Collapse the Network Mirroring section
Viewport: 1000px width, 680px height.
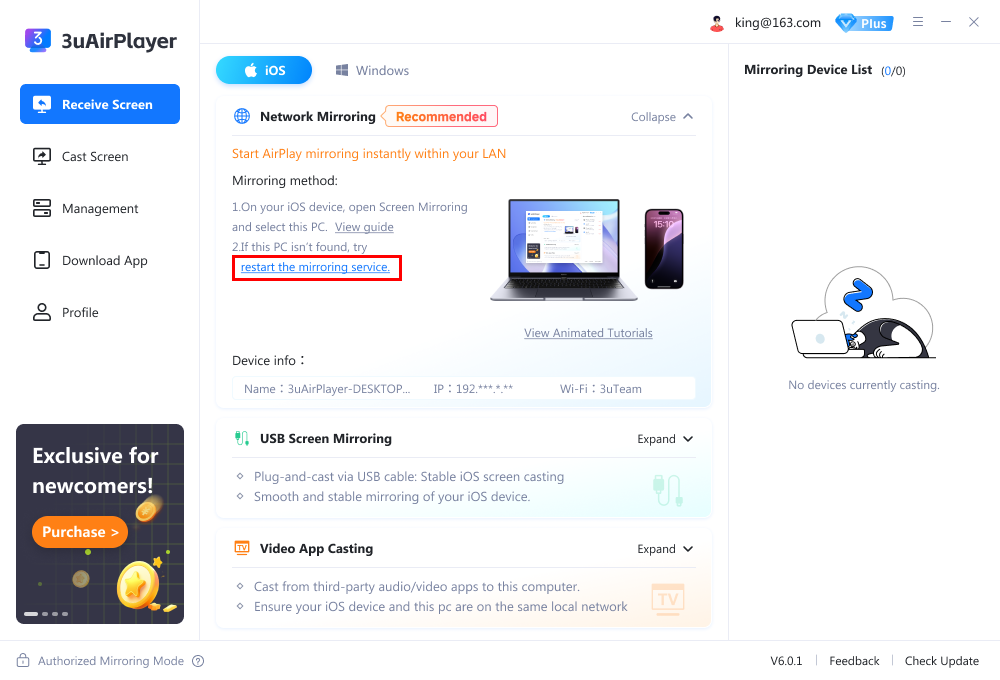pyautogui.click(x=661, y=116)
